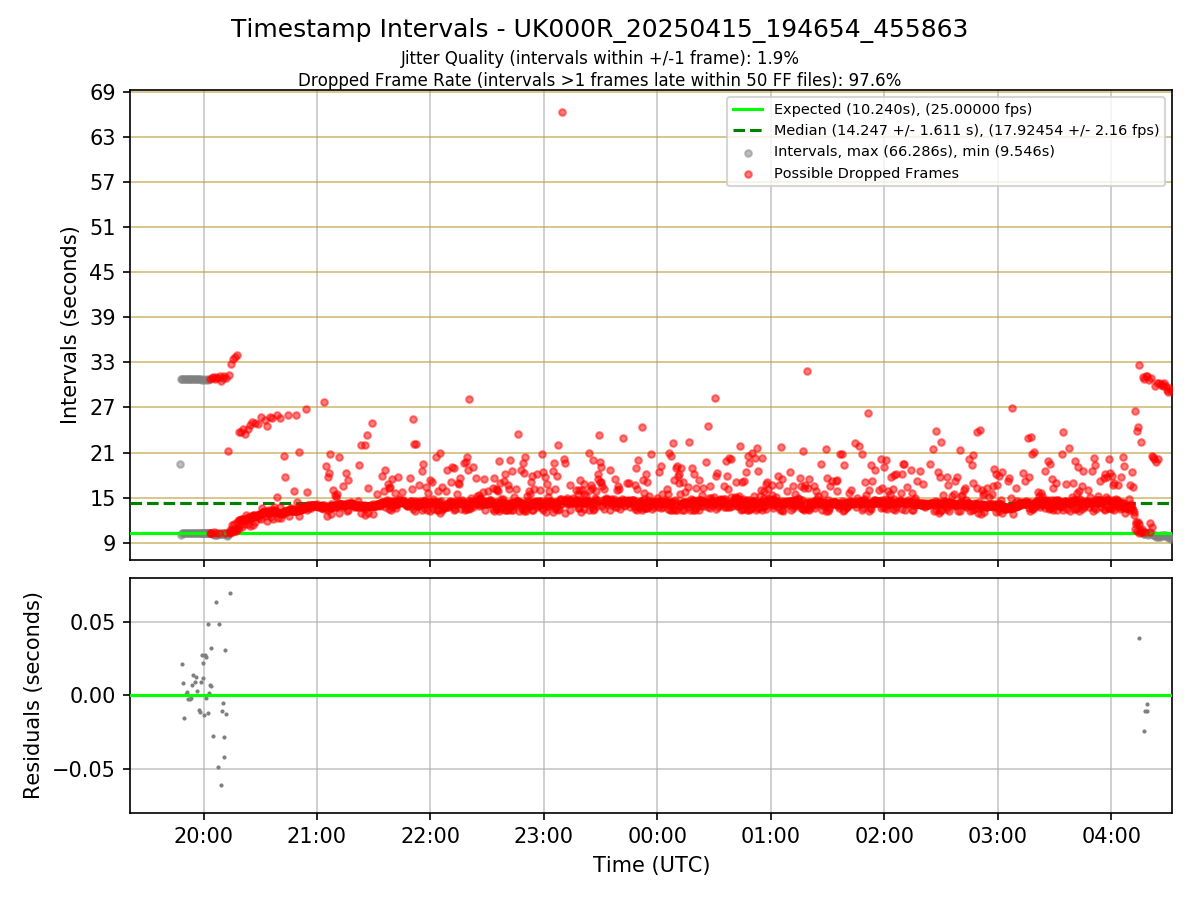Click the 'Residuals (seconds)' y-axis label
Screen dimensions: 1200x900
click(33, 695)
